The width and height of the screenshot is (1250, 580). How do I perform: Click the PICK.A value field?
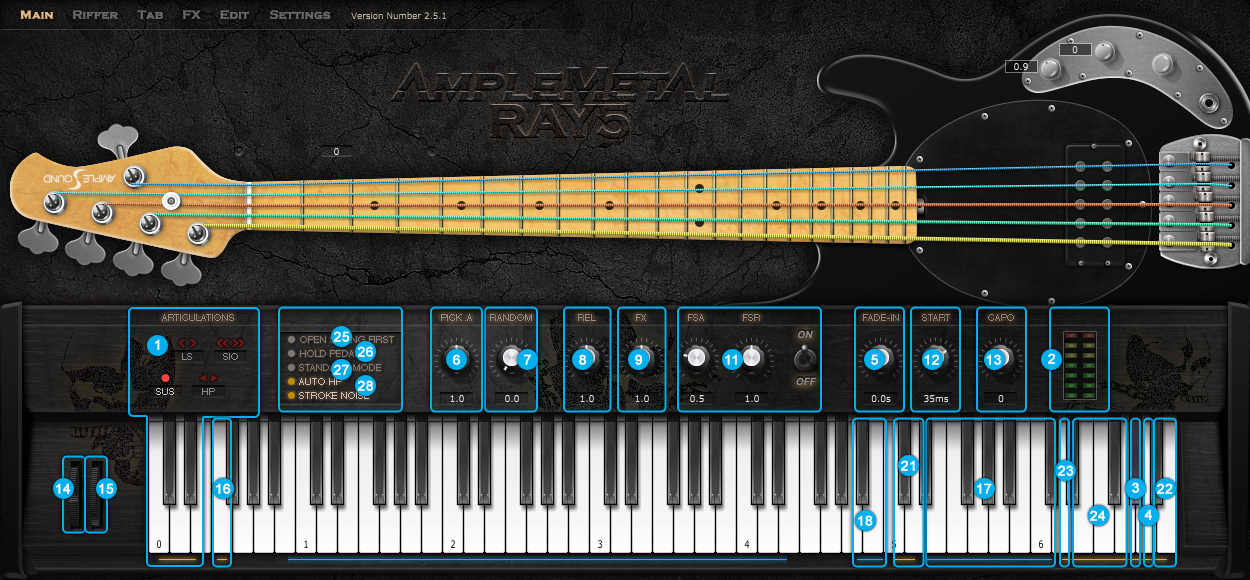(x=457, y=399)
